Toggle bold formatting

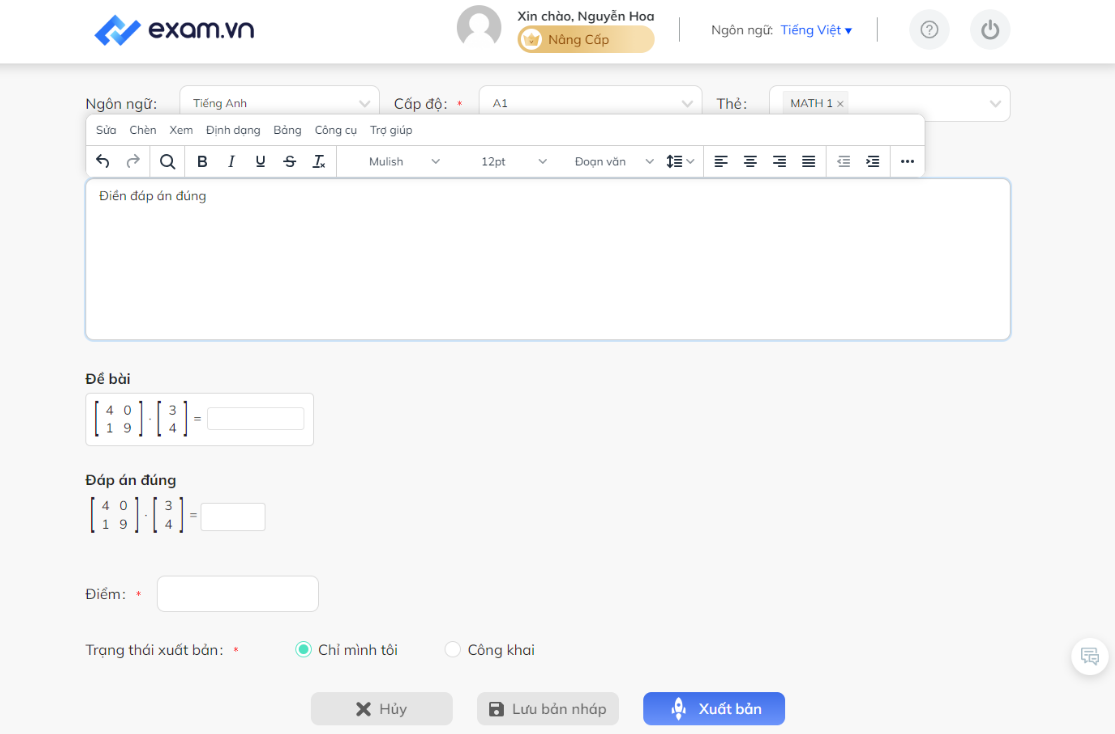(x=202, y=161)
